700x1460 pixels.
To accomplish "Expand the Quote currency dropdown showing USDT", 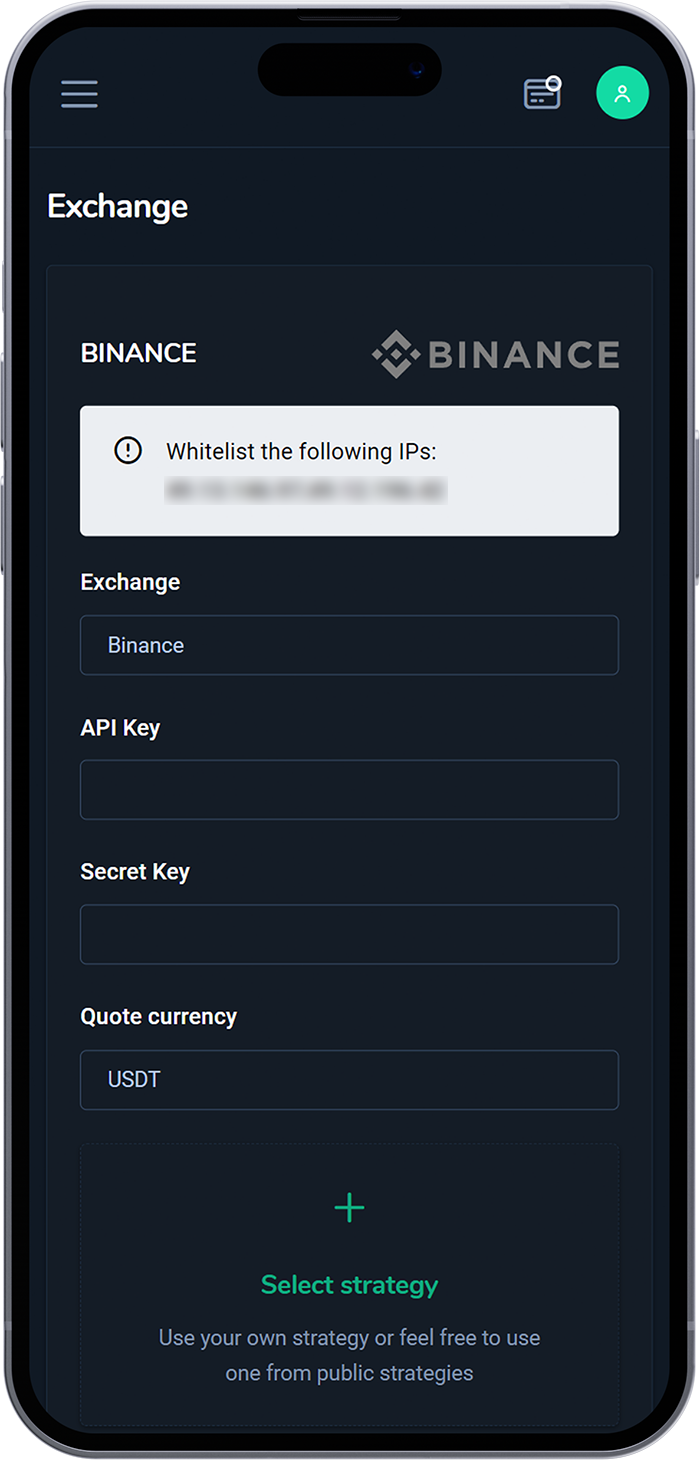I will [x=349, y=1080].
